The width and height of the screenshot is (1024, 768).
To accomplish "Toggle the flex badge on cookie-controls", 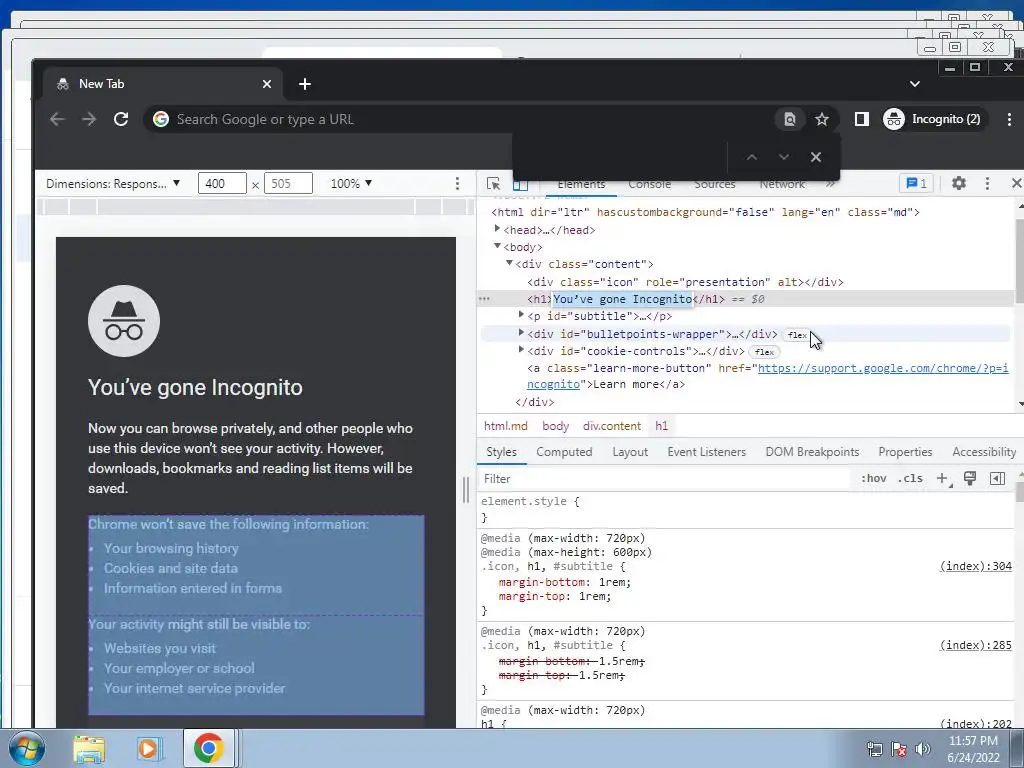I will (764, 352).
